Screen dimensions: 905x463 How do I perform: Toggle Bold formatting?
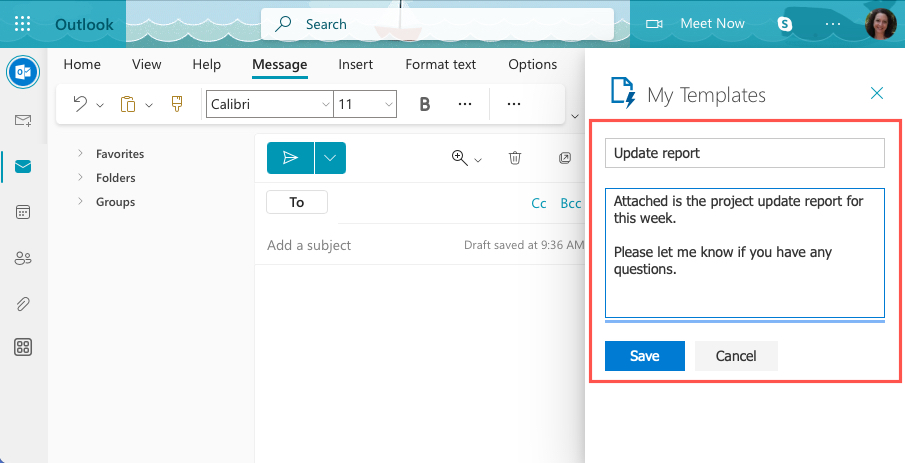(x=425, y=104)
